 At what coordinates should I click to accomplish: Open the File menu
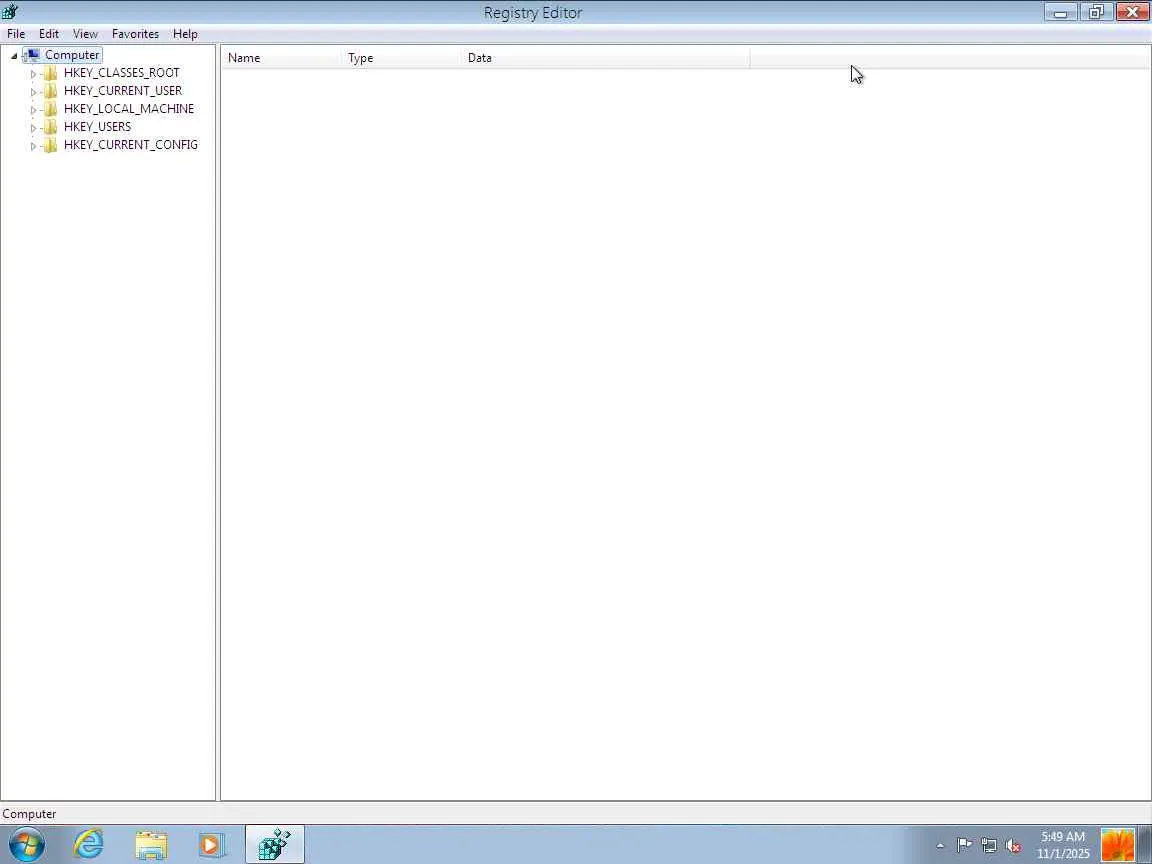coord(15,34)
